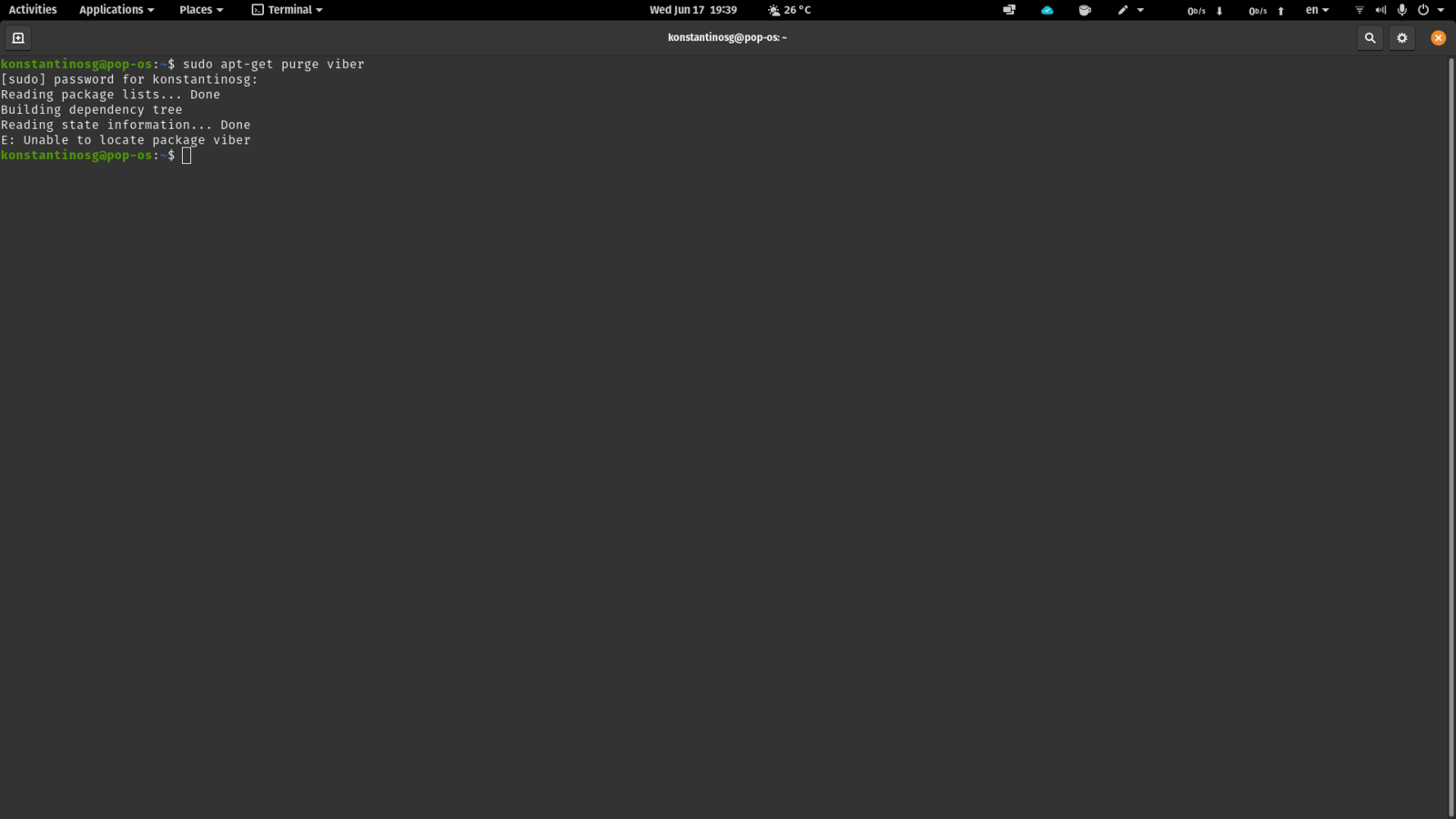Open the Places menu
Screen dimensions: 1456x819
click(201, 10)
